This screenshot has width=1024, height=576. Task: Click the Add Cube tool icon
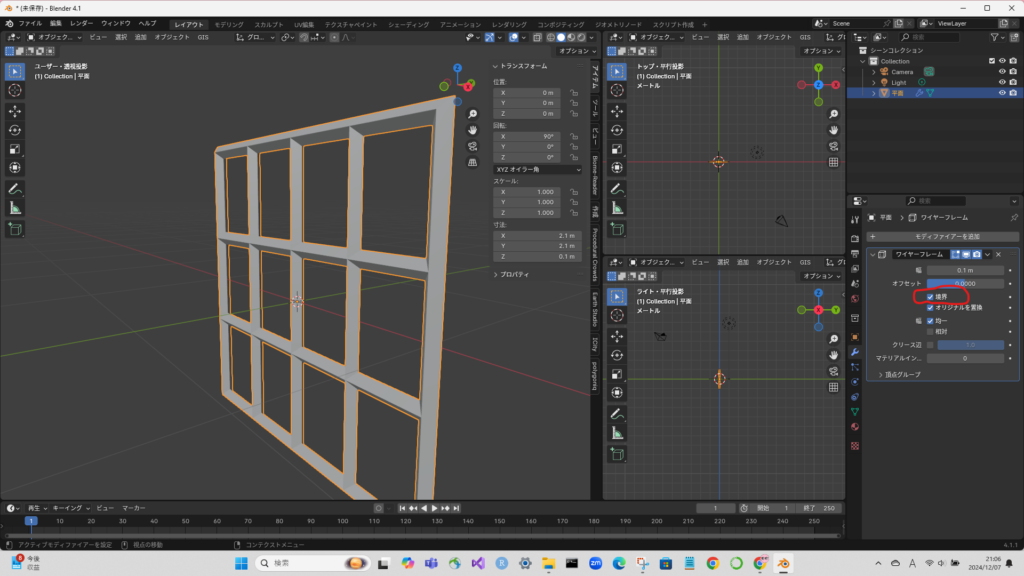tap(15, 229)
